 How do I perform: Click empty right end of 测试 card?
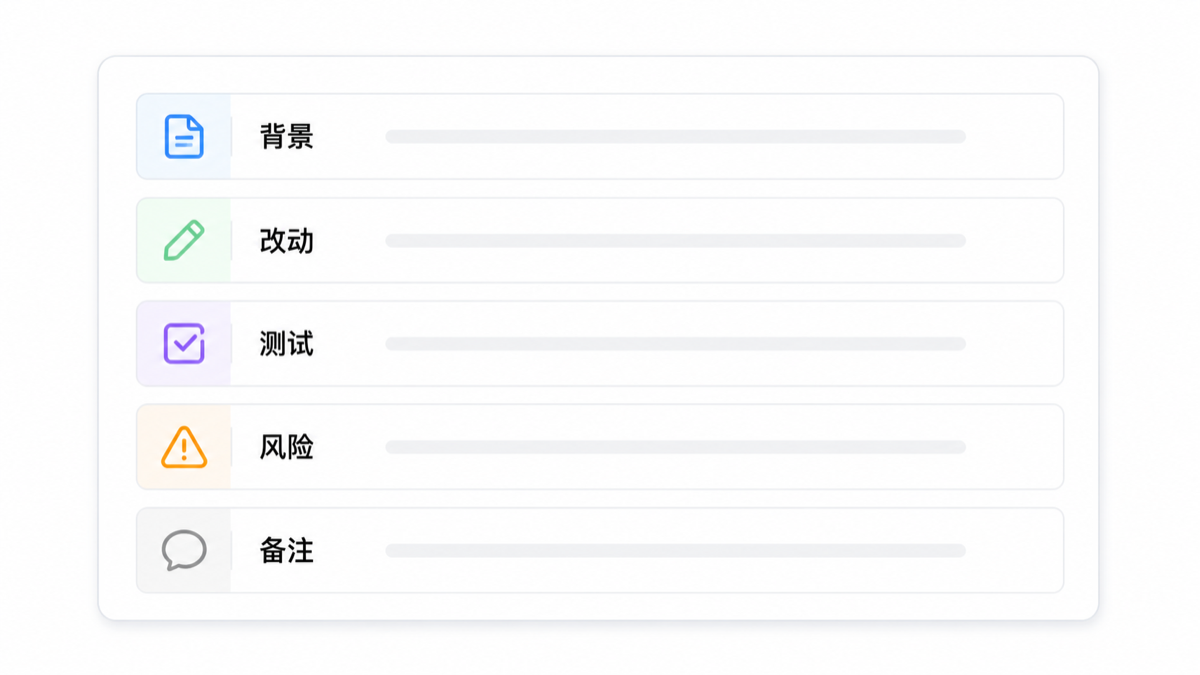tap(1014, 343)
